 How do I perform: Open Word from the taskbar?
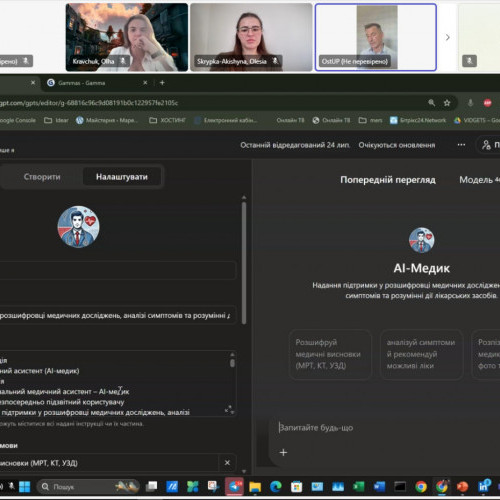(379, 487)
